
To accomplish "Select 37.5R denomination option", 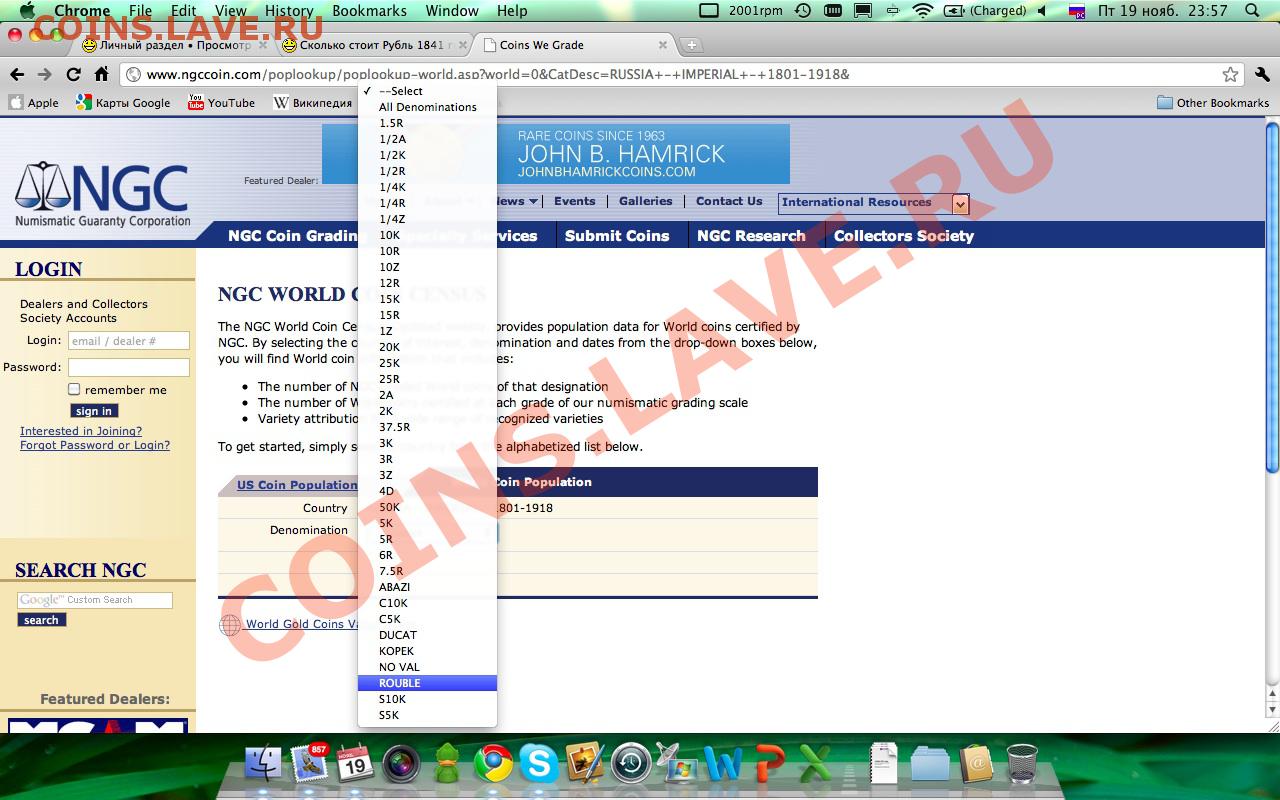I will 427,427.
